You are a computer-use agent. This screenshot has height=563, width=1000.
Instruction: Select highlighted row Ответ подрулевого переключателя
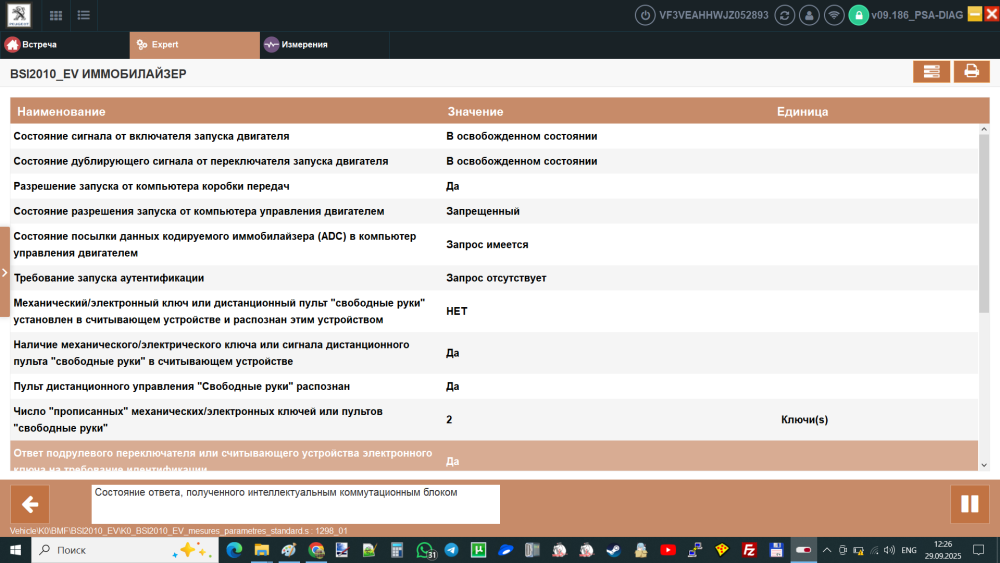tap(494, 457)
